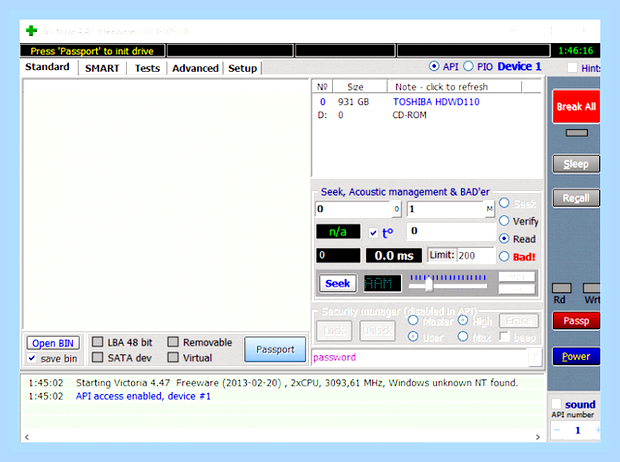Select the CD-ROM drive row
The width and height of the screenshot is (620, 462).
426,115
